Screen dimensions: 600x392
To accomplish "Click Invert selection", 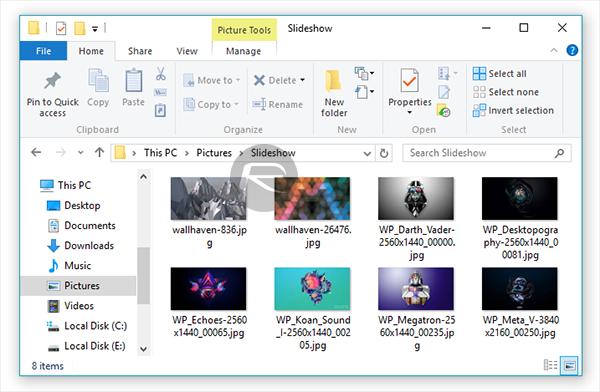I will tap(513, 111).
